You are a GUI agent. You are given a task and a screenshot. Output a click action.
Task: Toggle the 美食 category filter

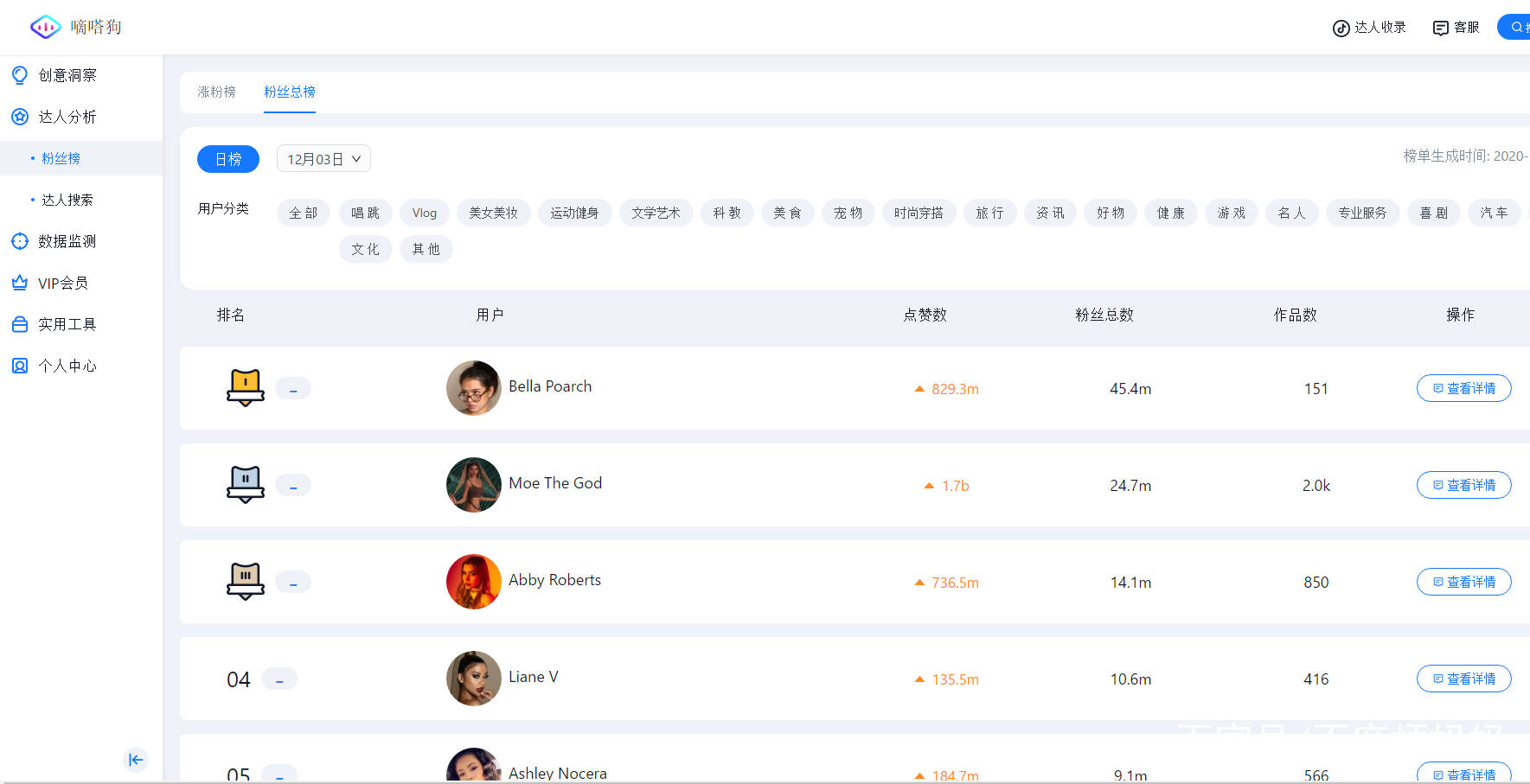pyautogui.click(x=787, y=213)
